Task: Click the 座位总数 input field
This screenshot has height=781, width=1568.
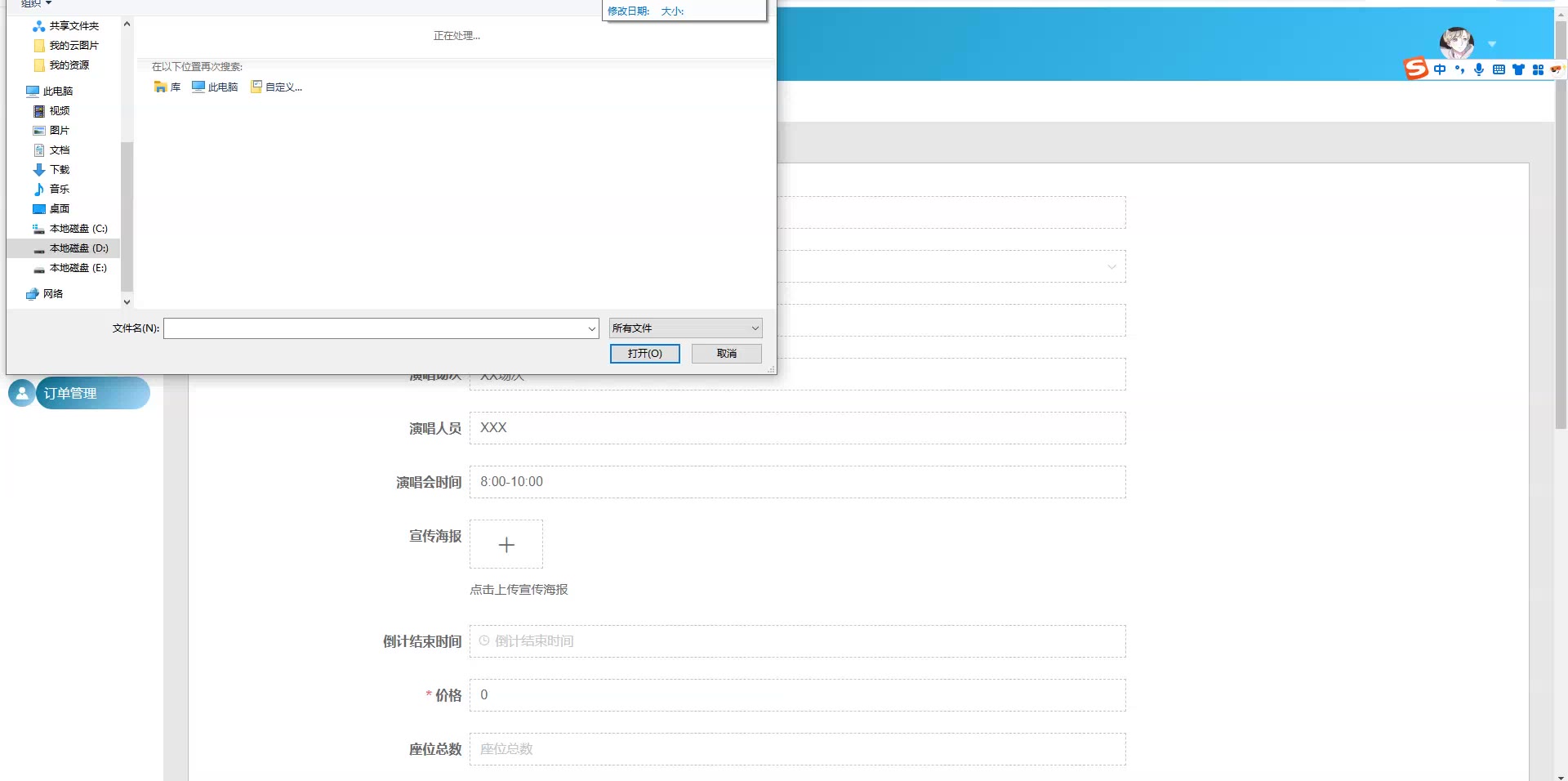Action: pyautogui.click(x=798, y=749)
